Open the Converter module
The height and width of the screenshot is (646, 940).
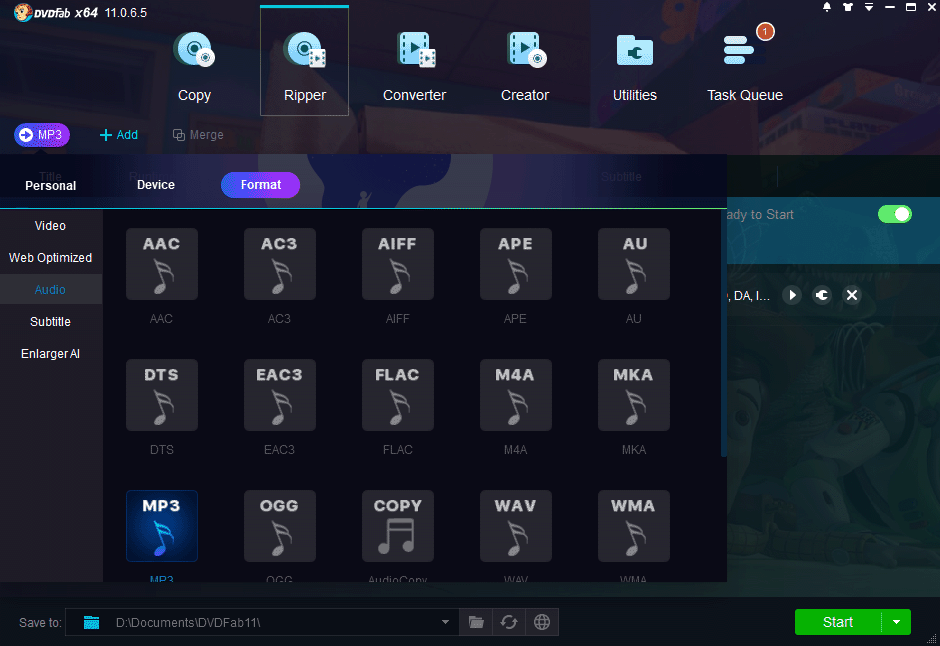pos(414,66)
